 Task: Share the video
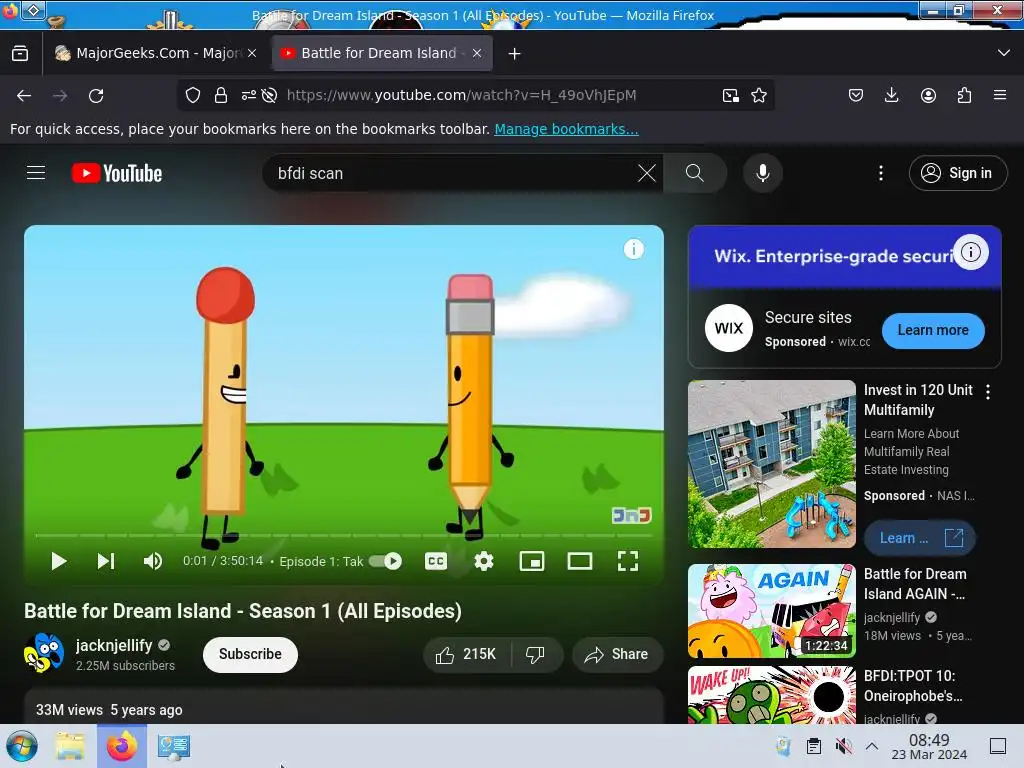coord(617,654)
